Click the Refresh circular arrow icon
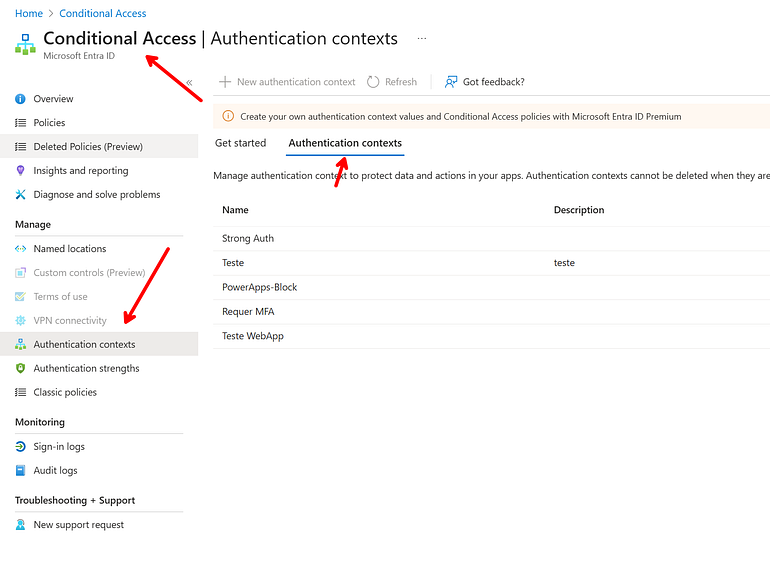Screen dimensions: 770x567 point(373,82)
